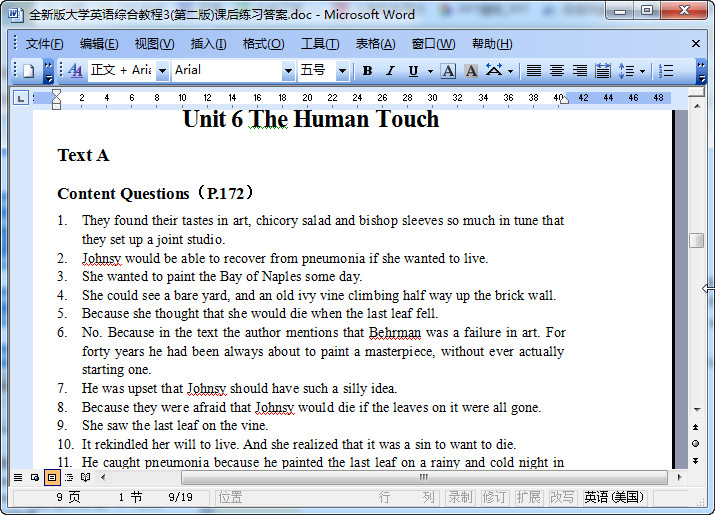Open character scaling dropdown arrow
Screen dimensions: 715x515
510,71
